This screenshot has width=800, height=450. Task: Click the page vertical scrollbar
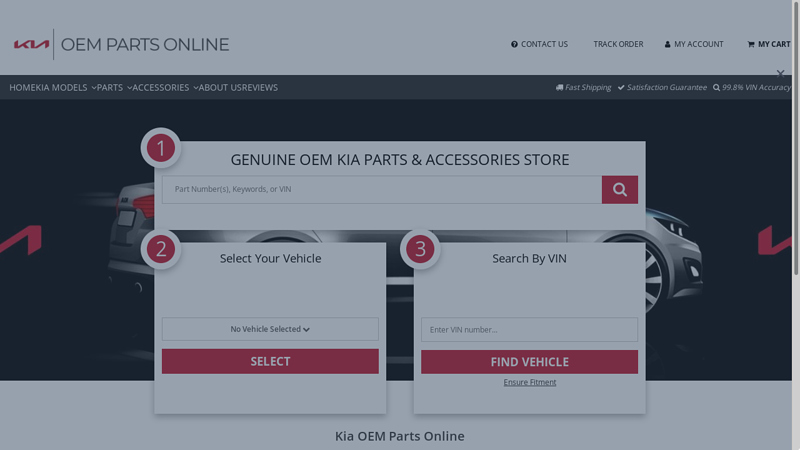coord(795,138)
